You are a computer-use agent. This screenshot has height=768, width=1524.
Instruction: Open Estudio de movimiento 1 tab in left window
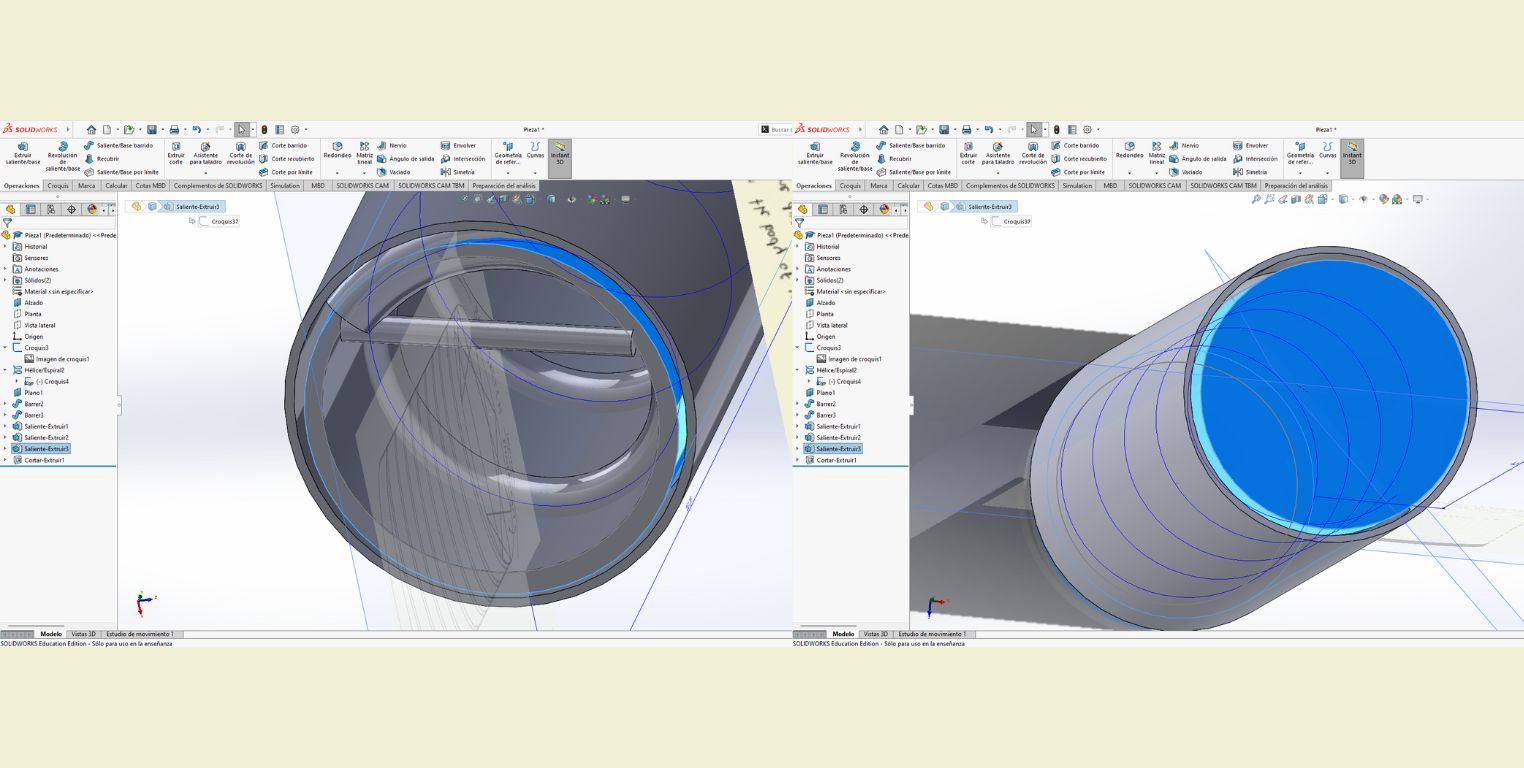[x=140, y=634]
